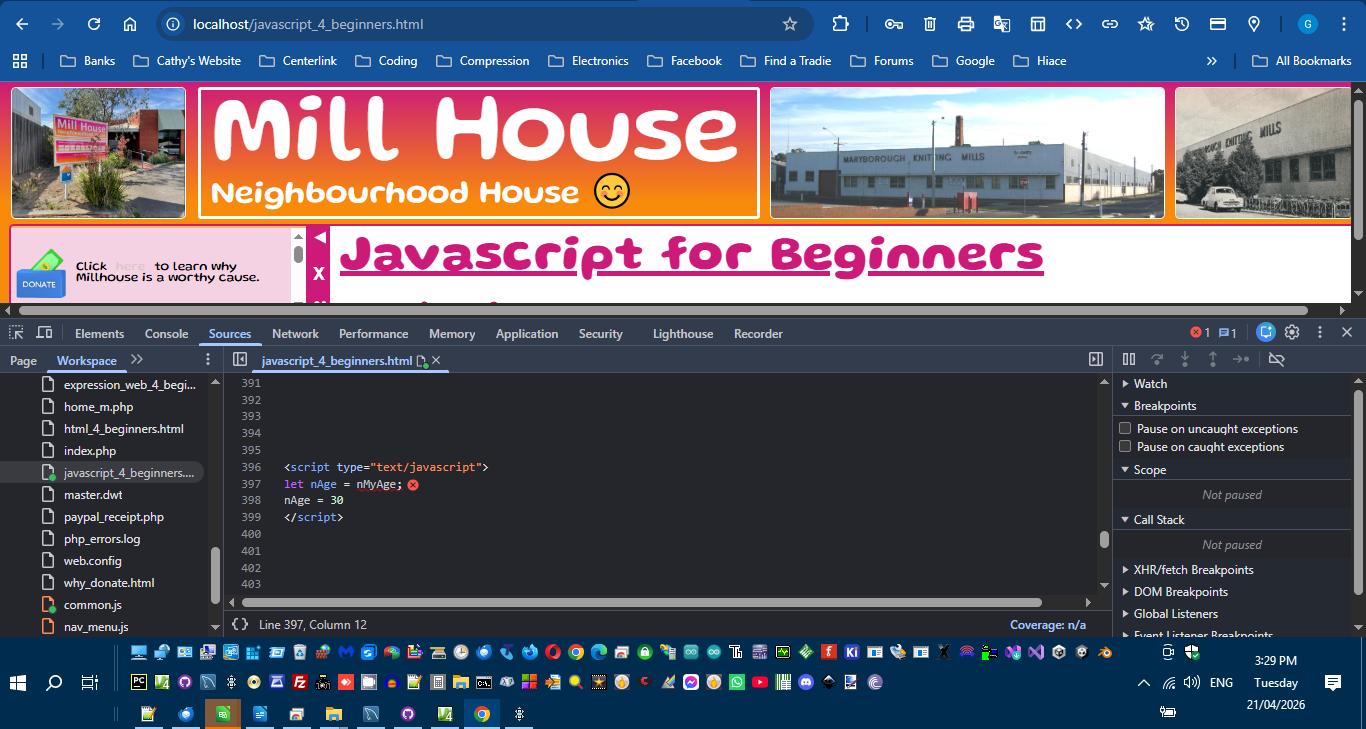This screenshot has height=729, width=1366.
Task: Open the Application tab
Action: tap(527, 334)
